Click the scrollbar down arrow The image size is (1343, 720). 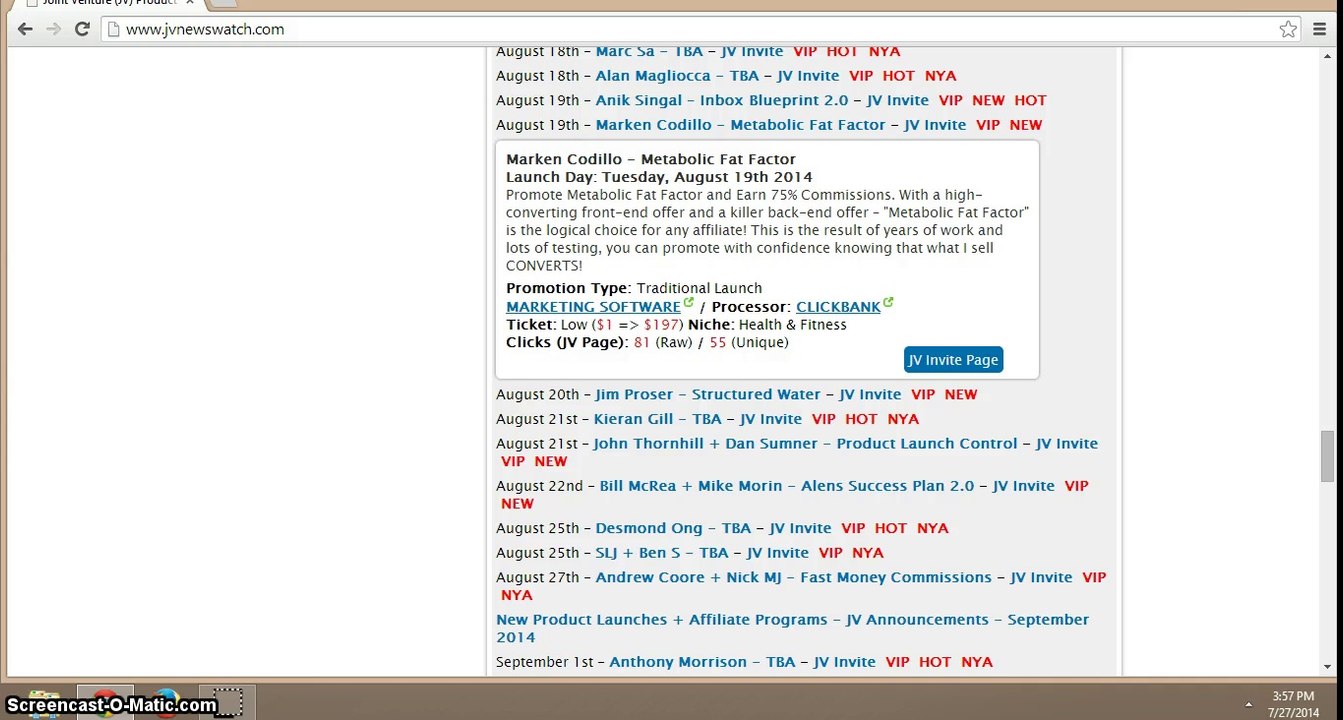1327,667
